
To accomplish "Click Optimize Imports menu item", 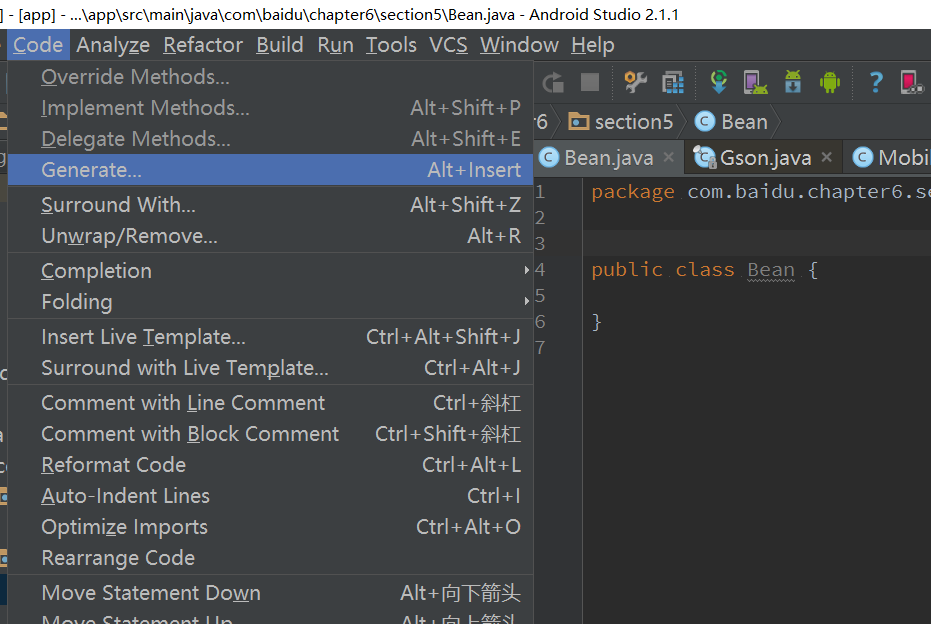I will tap(125, 527).
